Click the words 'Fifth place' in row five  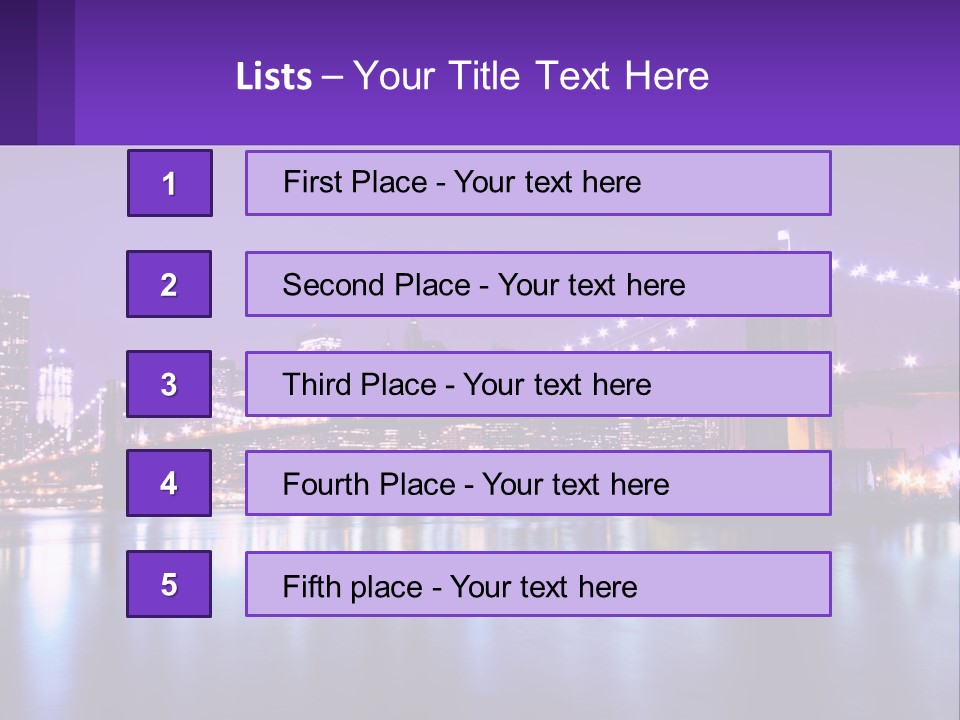coord(353,586)
